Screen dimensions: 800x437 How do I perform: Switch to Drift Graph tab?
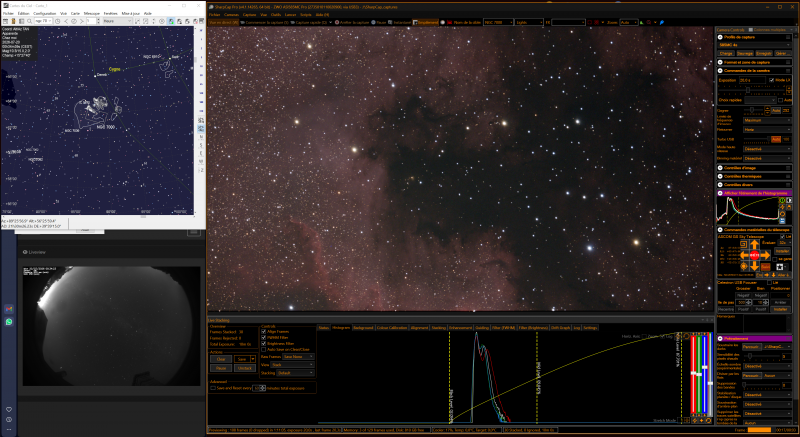click(561, 328)
